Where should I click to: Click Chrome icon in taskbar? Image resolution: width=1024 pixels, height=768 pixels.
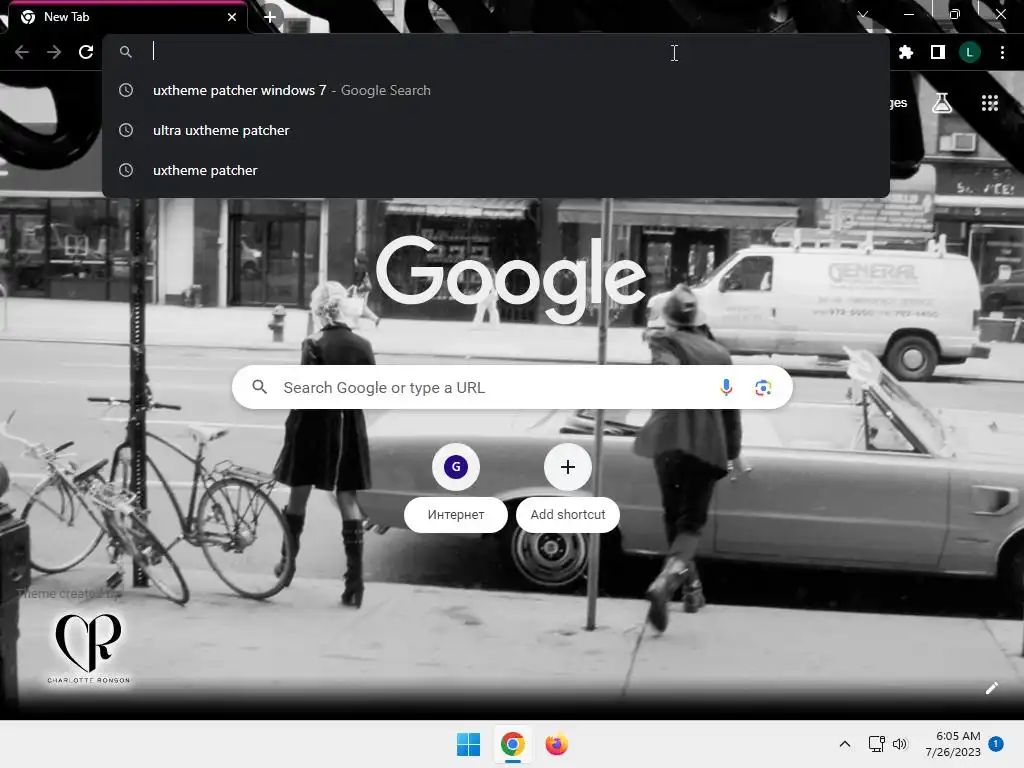pos(513,744)
